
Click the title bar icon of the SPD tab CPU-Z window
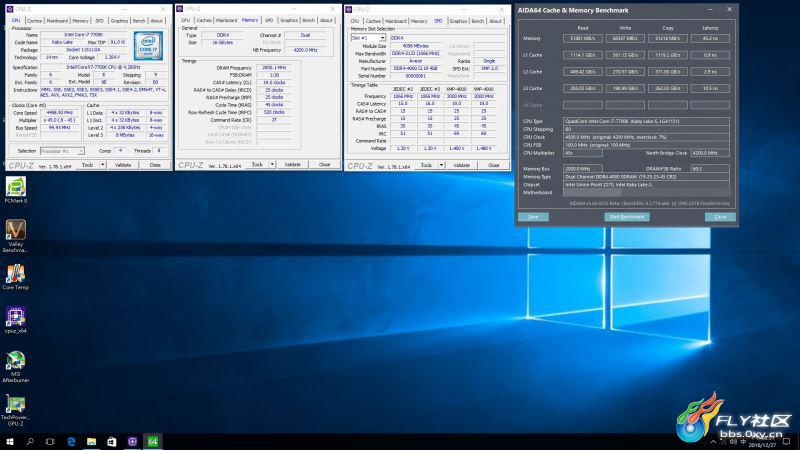(x=349, y=9)
